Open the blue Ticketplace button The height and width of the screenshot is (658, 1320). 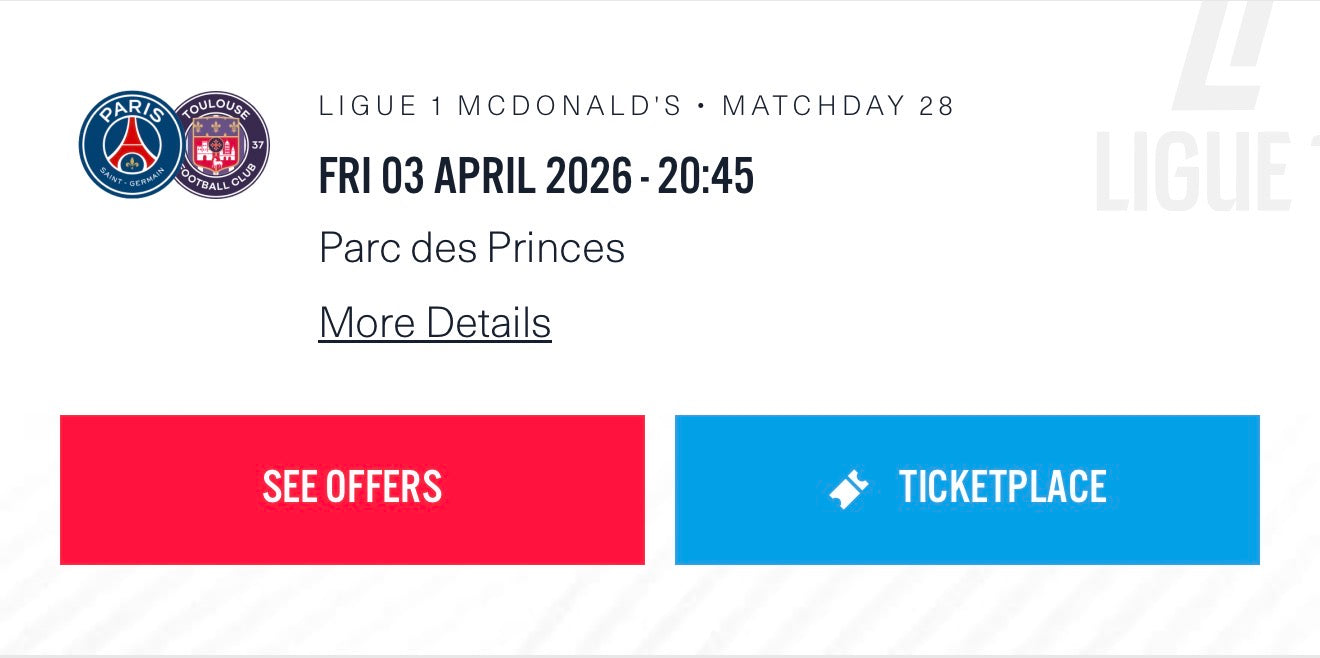coord(967,489)
